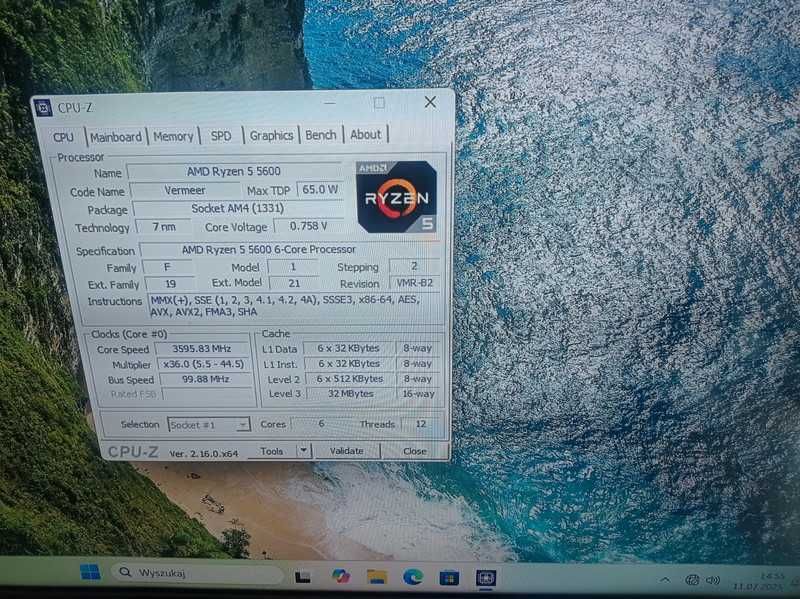Open the network tray icon

pos(692,580)
